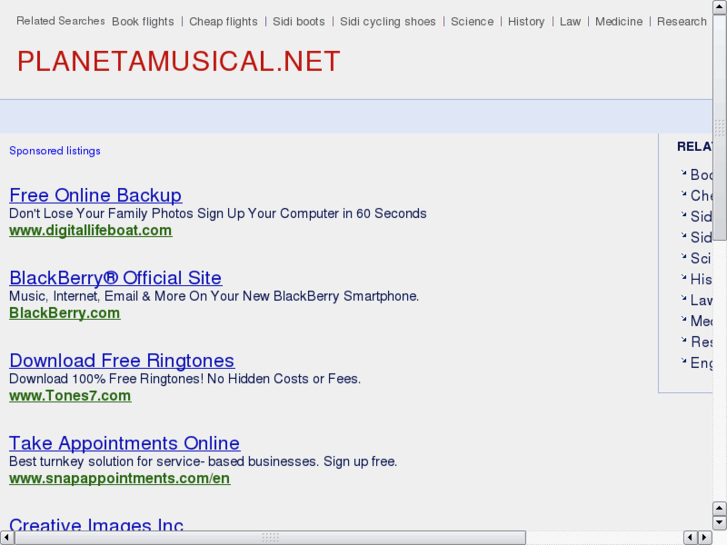The image size is (727, 545).
Task: Open the BlackBerry Official Site ad
Action: tap(115, 278)
